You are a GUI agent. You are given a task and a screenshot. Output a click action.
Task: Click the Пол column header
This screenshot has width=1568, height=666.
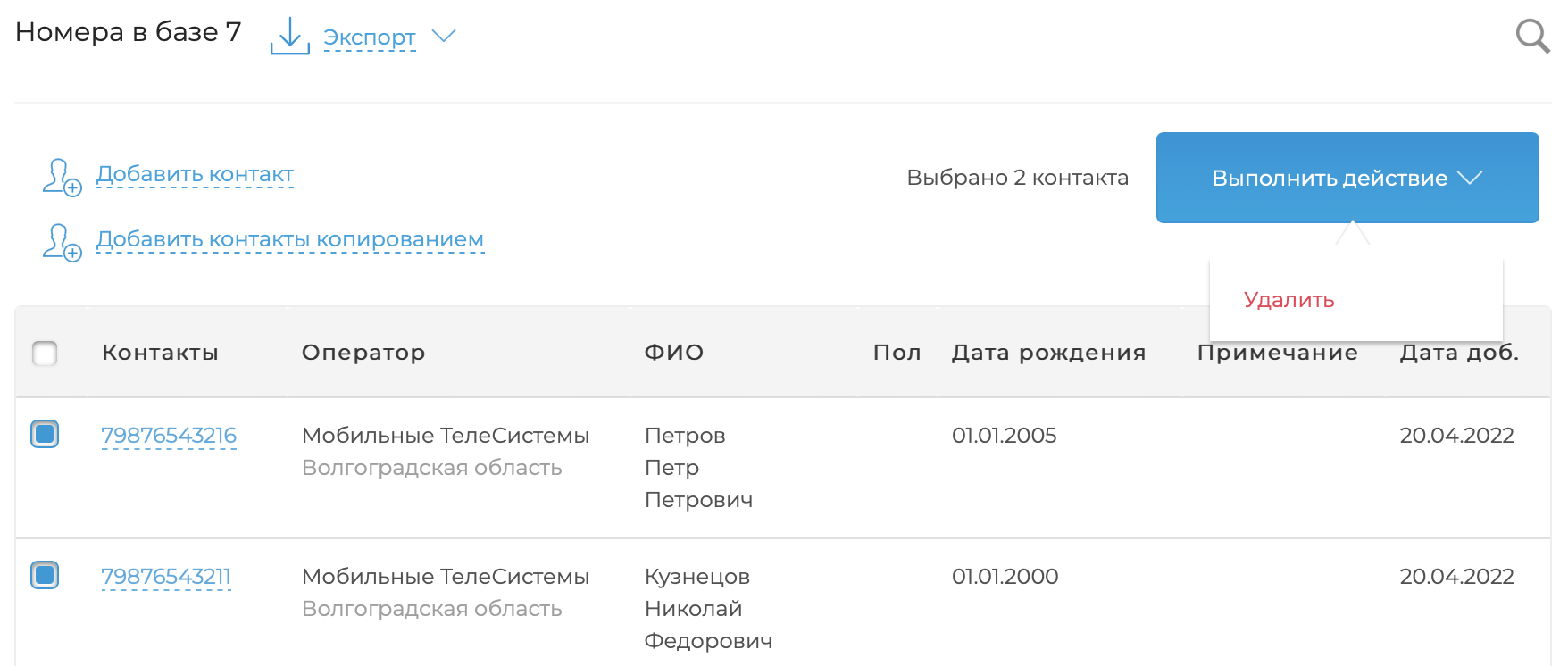coord(897,353)
